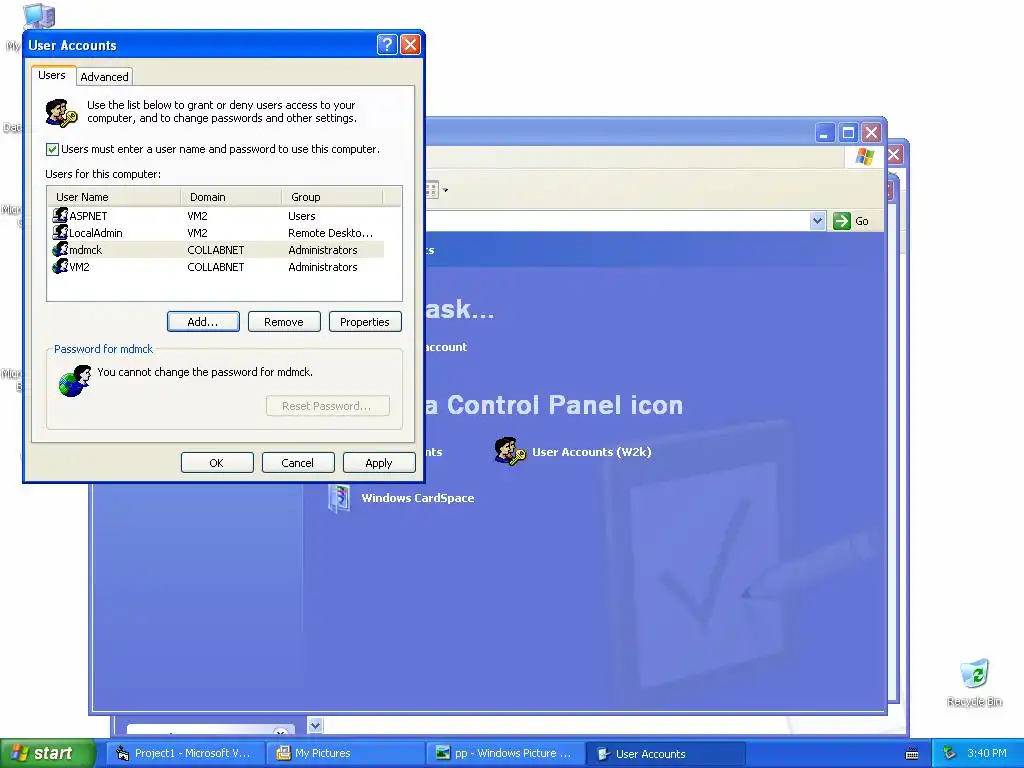The width and height of the screenshot is (1024, 768).
Task: Maximize the Control Panel window
Action: [848, 133]
